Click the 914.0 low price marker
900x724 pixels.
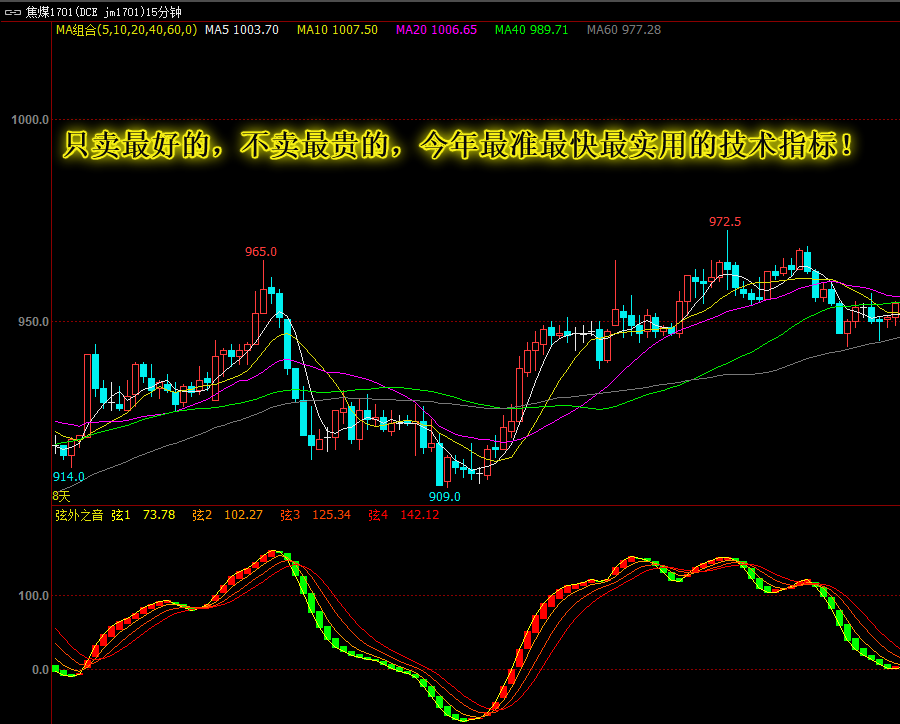pos(68,477)
